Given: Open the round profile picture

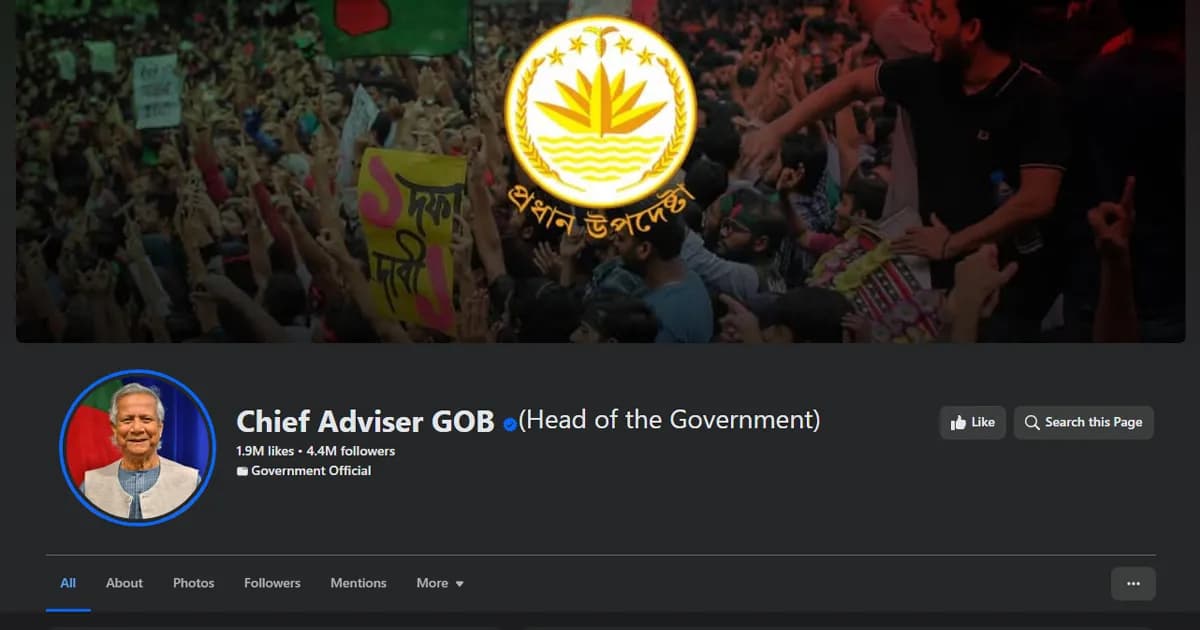Looking at the screenshot, I should [x=138, y=447].
